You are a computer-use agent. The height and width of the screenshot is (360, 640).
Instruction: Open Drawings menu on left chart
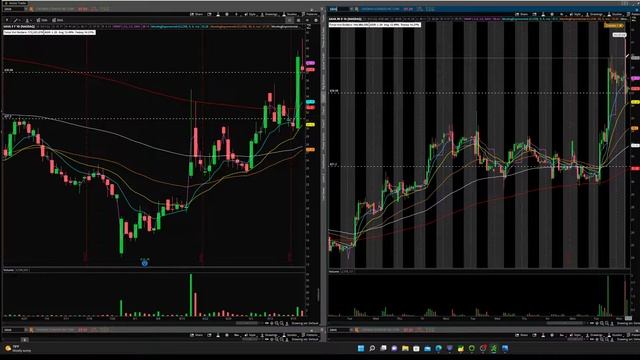click(x=269, y=14)
